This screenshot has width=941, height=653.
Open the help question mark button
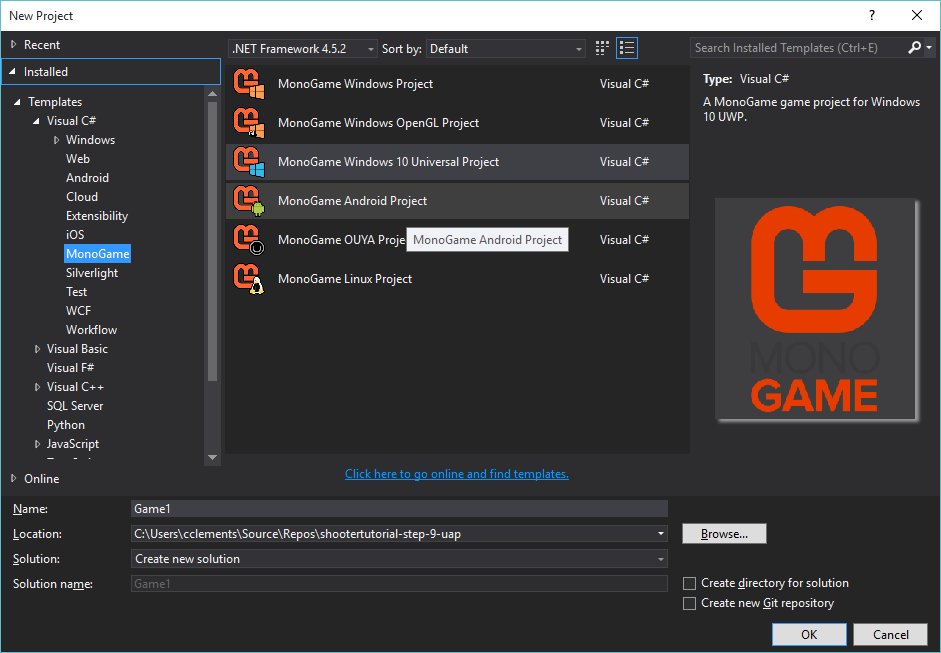tap(872, 16)
